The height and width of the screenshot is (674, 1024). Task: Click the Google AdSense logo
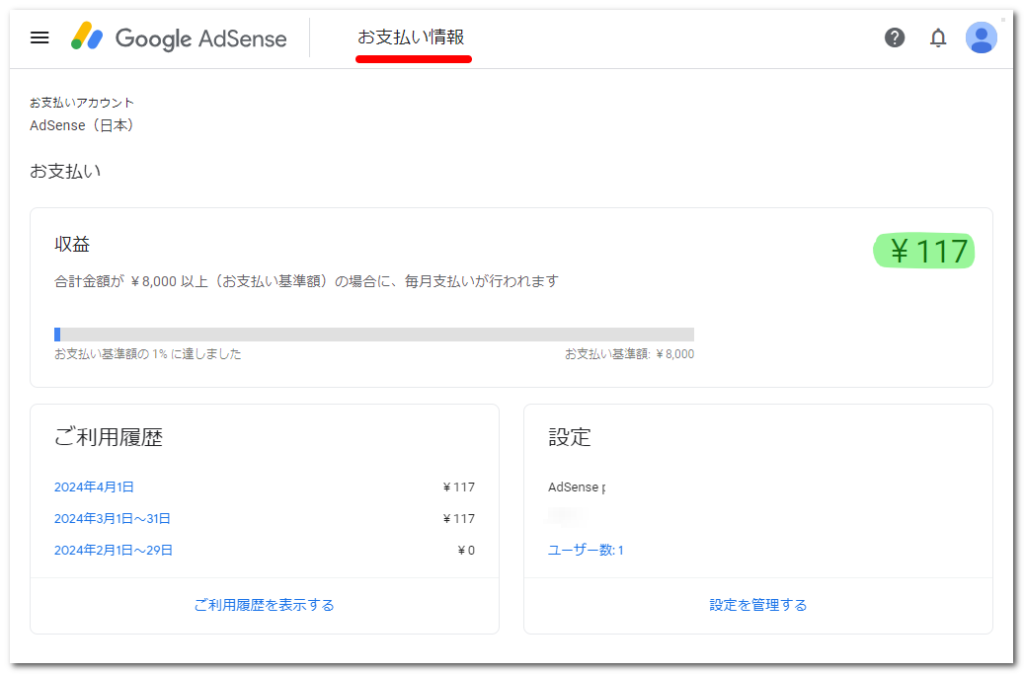(x=179, y=37)
